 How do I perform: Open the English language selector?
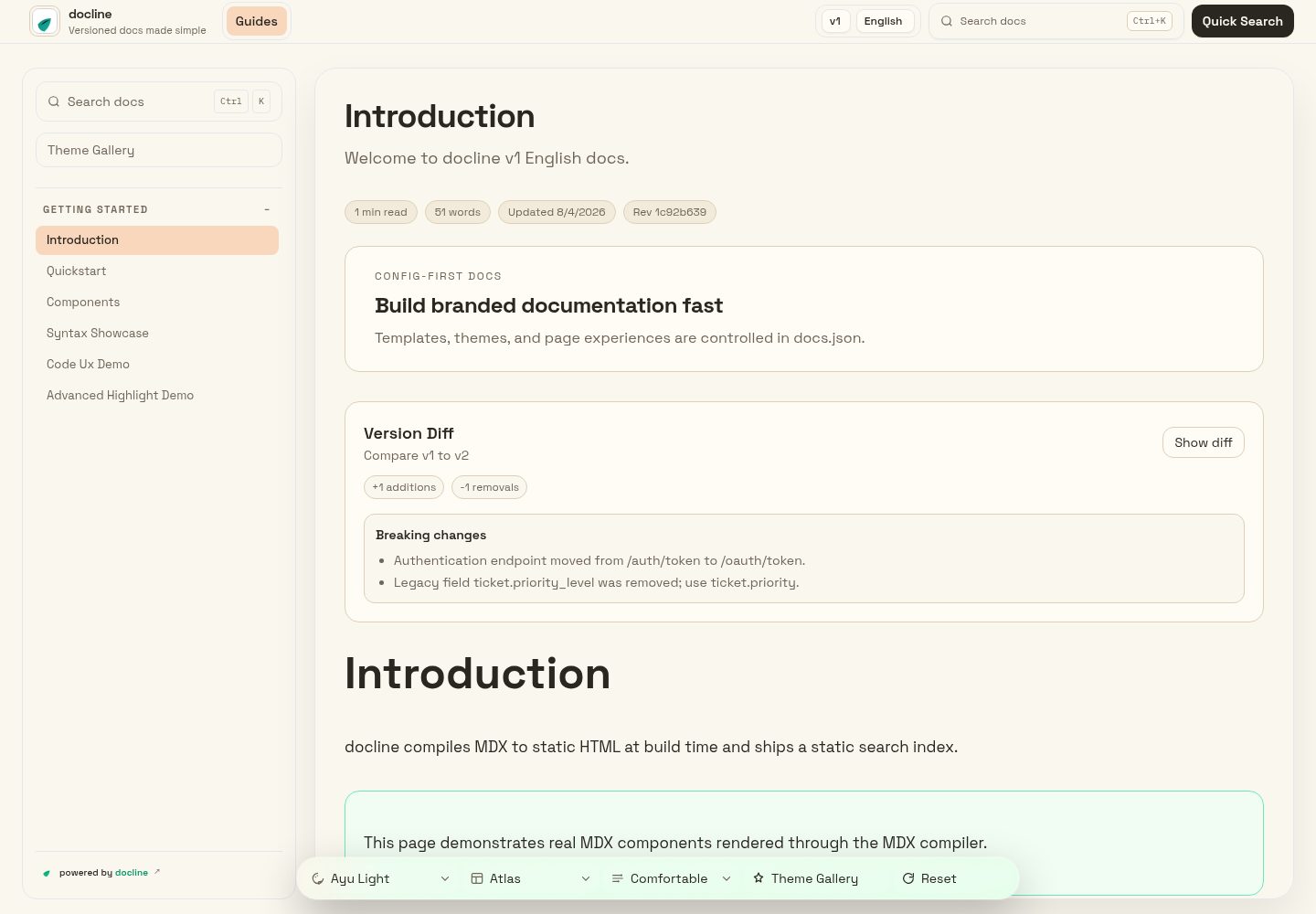pos(884,21)
